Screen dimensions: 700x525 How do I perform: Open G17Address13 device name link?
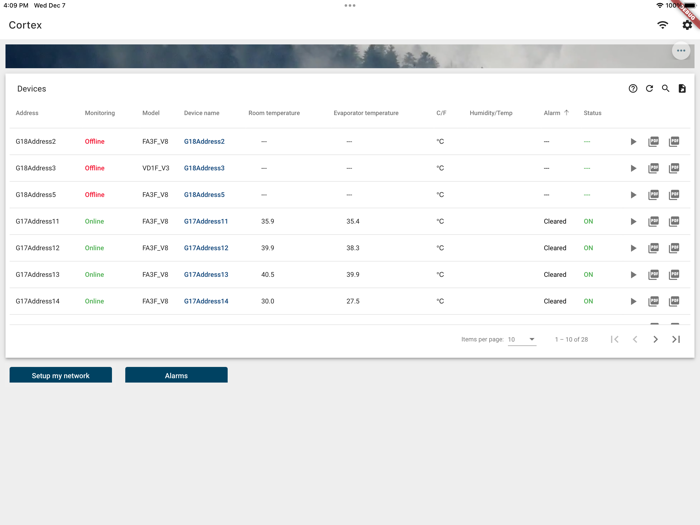click(x=206, y=275)
